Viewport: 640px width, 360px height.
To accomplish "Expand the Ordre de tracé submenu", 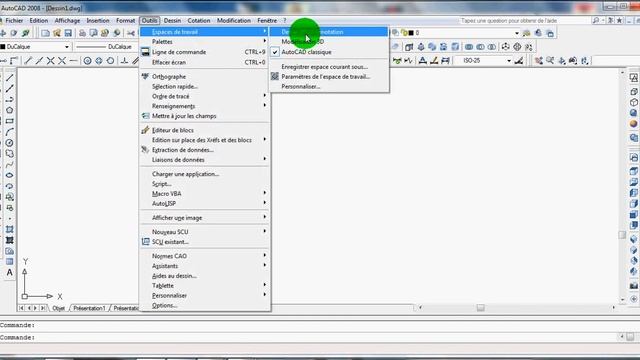I will pyautogui.click(x=204, y=96).
